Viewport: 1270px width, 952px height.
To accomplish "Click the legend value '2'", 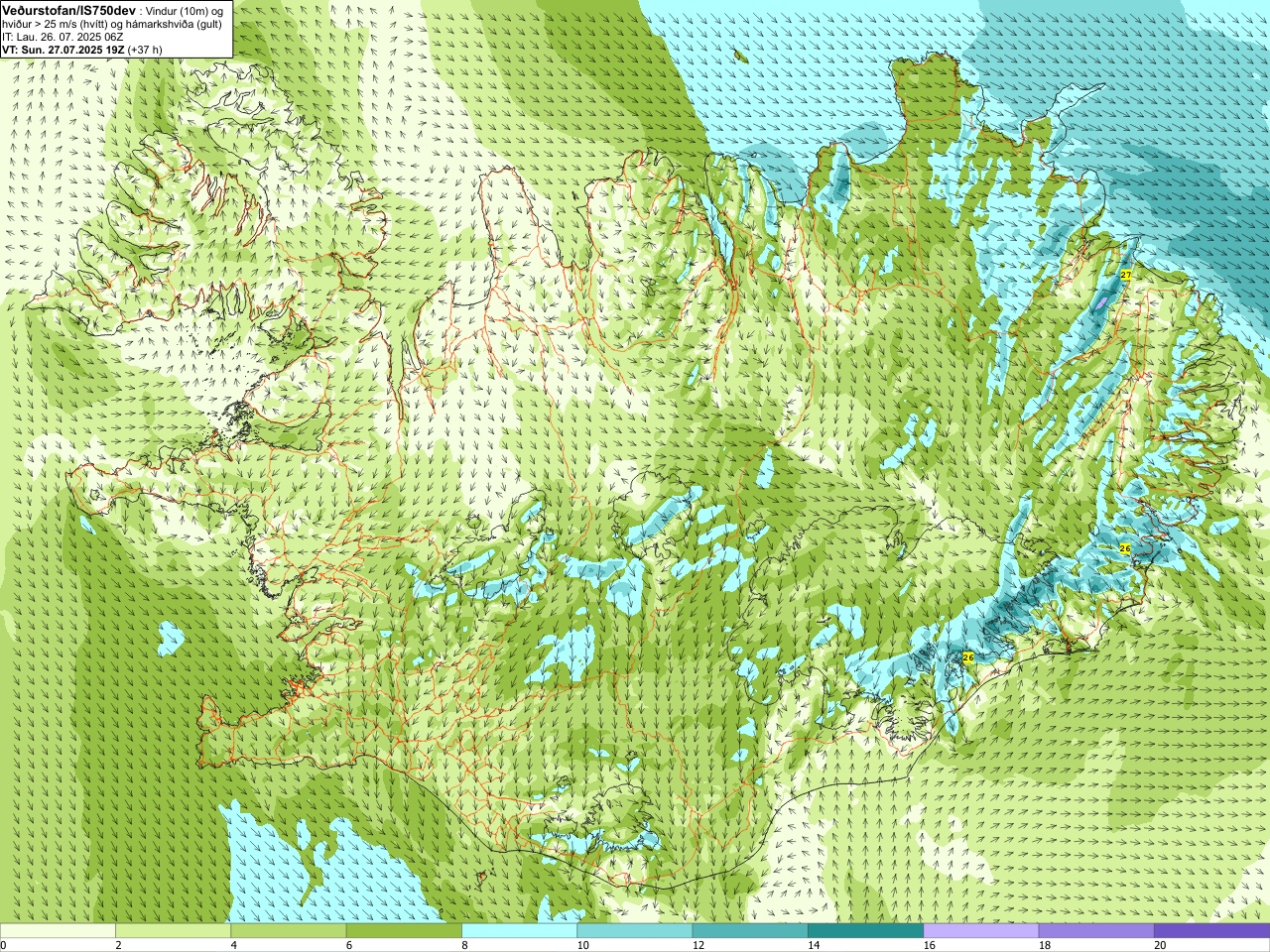I will [x=118, y=945].
